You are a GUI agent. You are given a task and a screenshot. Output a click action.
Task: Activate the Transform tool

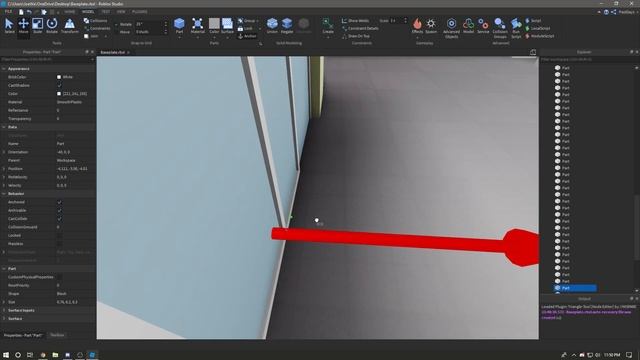(x=70, y=26)
